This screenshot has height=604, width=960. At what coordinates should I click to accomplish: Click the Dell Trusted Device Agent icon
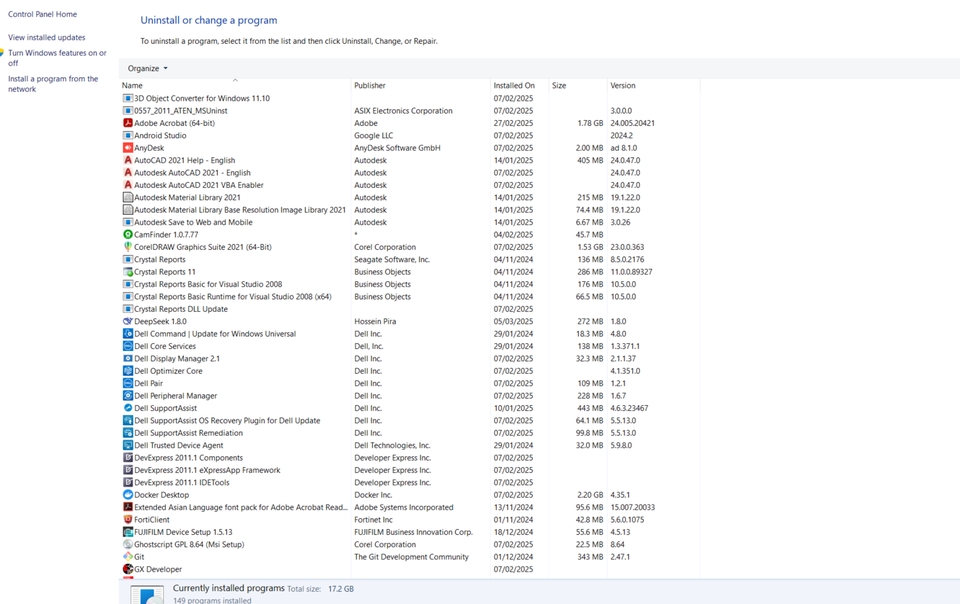[x=128, y=445]
